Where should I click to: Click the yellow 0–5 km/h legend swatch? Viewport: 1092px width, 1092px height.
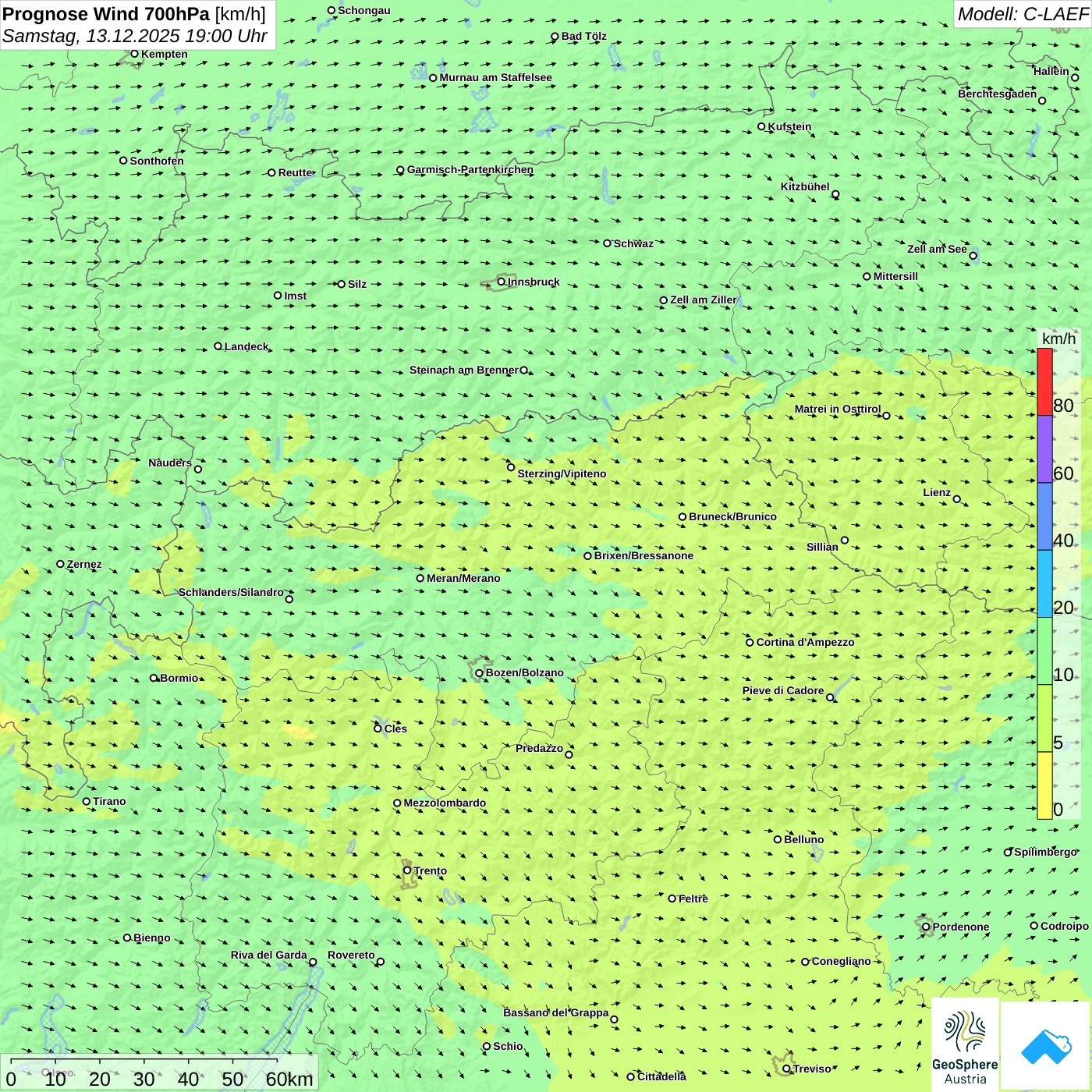click(1044, 785)
